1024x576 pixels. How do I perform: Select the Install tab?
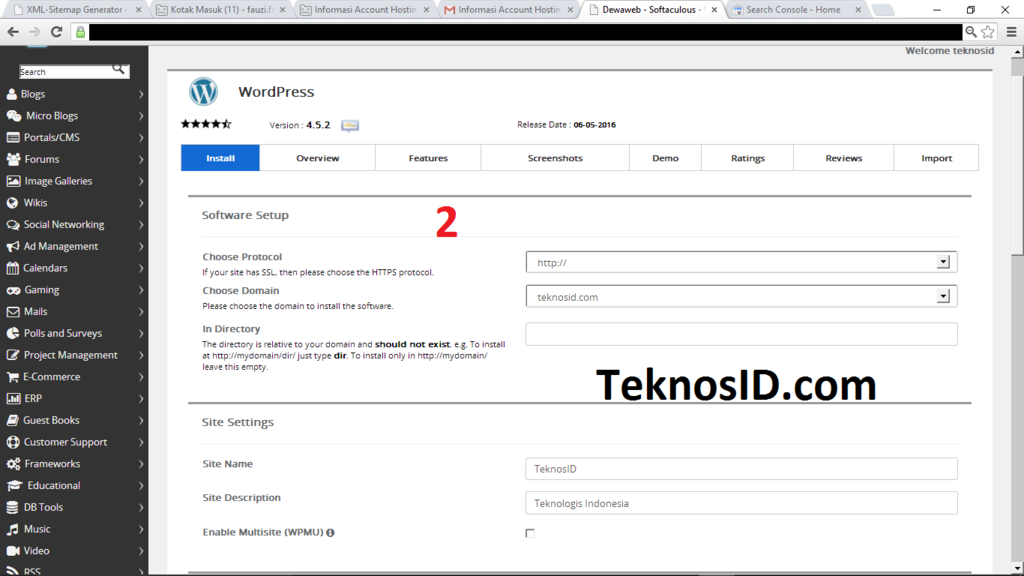coord(220,158)
